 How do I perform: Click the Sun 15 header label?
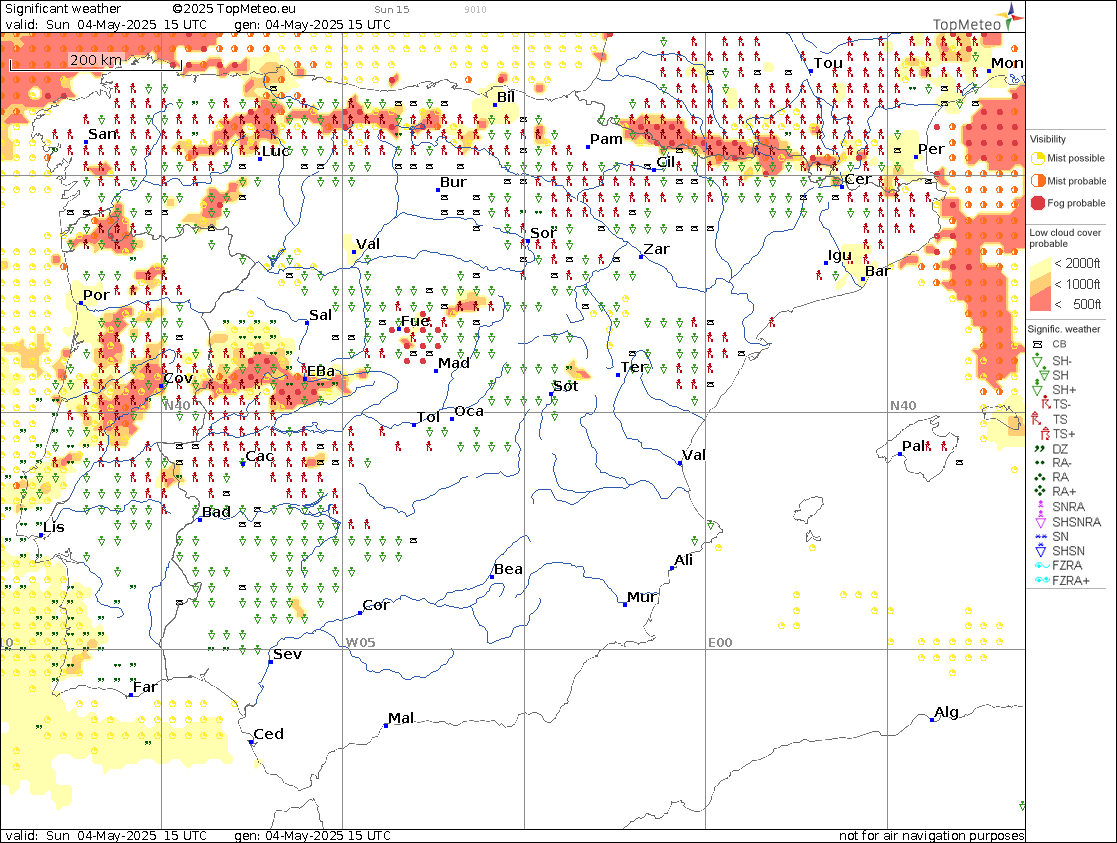pos(392,9)
